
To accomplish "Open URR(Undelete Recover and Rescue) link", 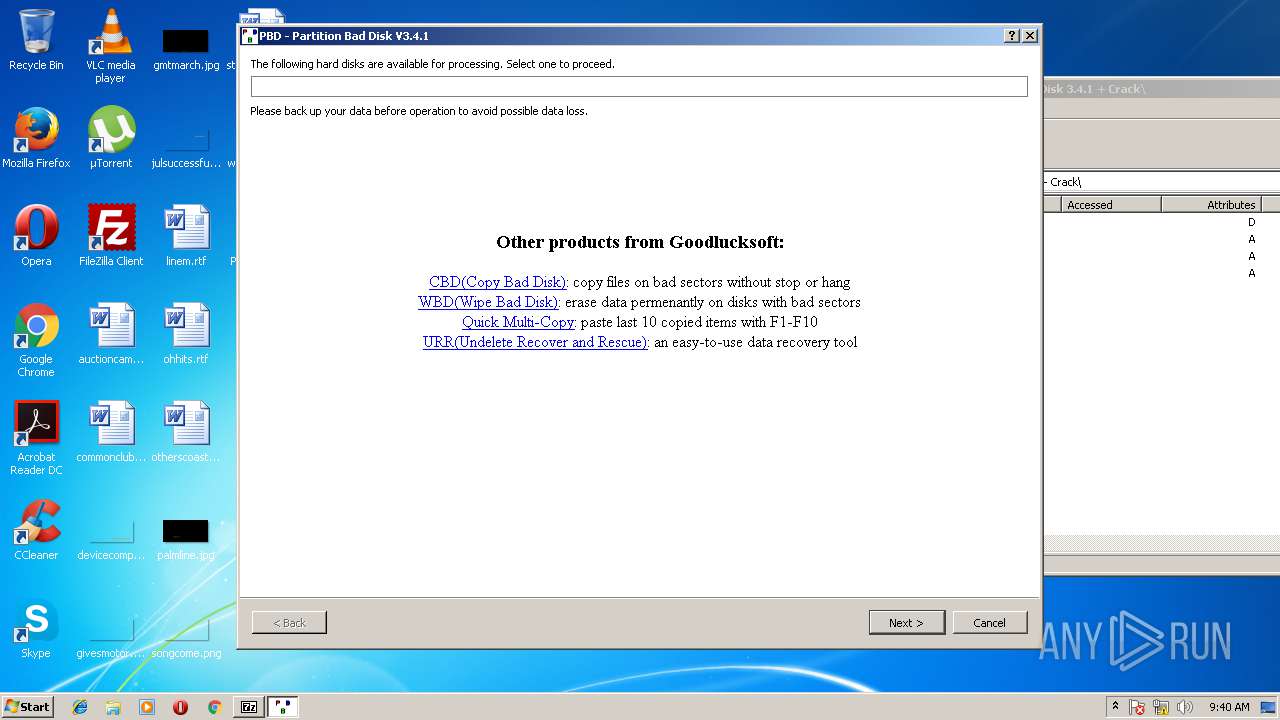I will point(535,342).
